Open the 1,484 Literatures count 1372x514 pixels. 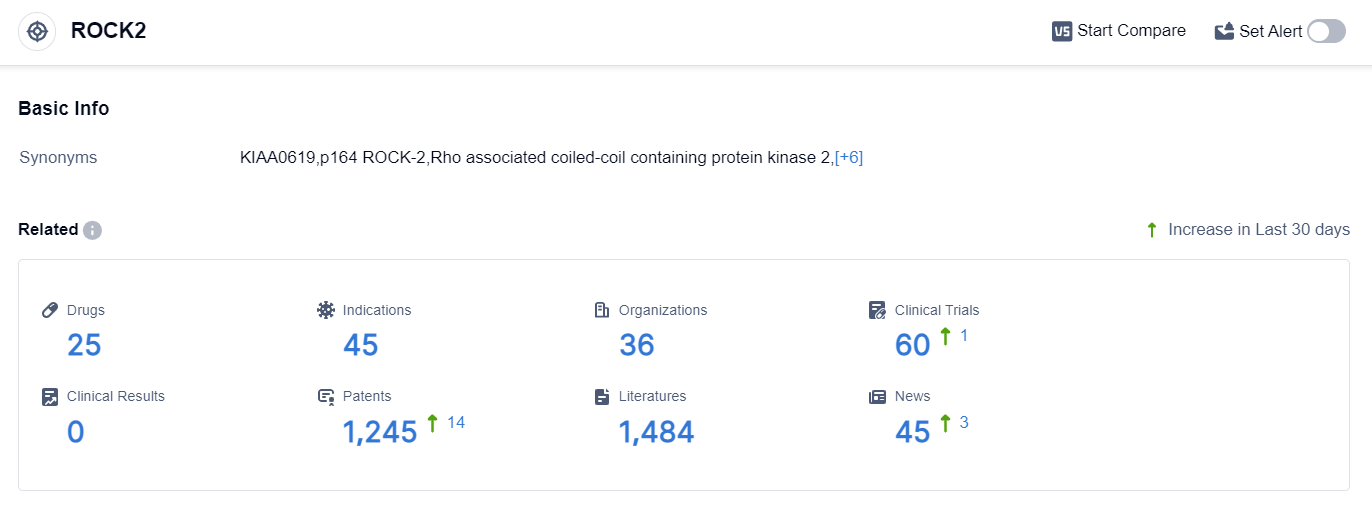(x=656, y=432)
